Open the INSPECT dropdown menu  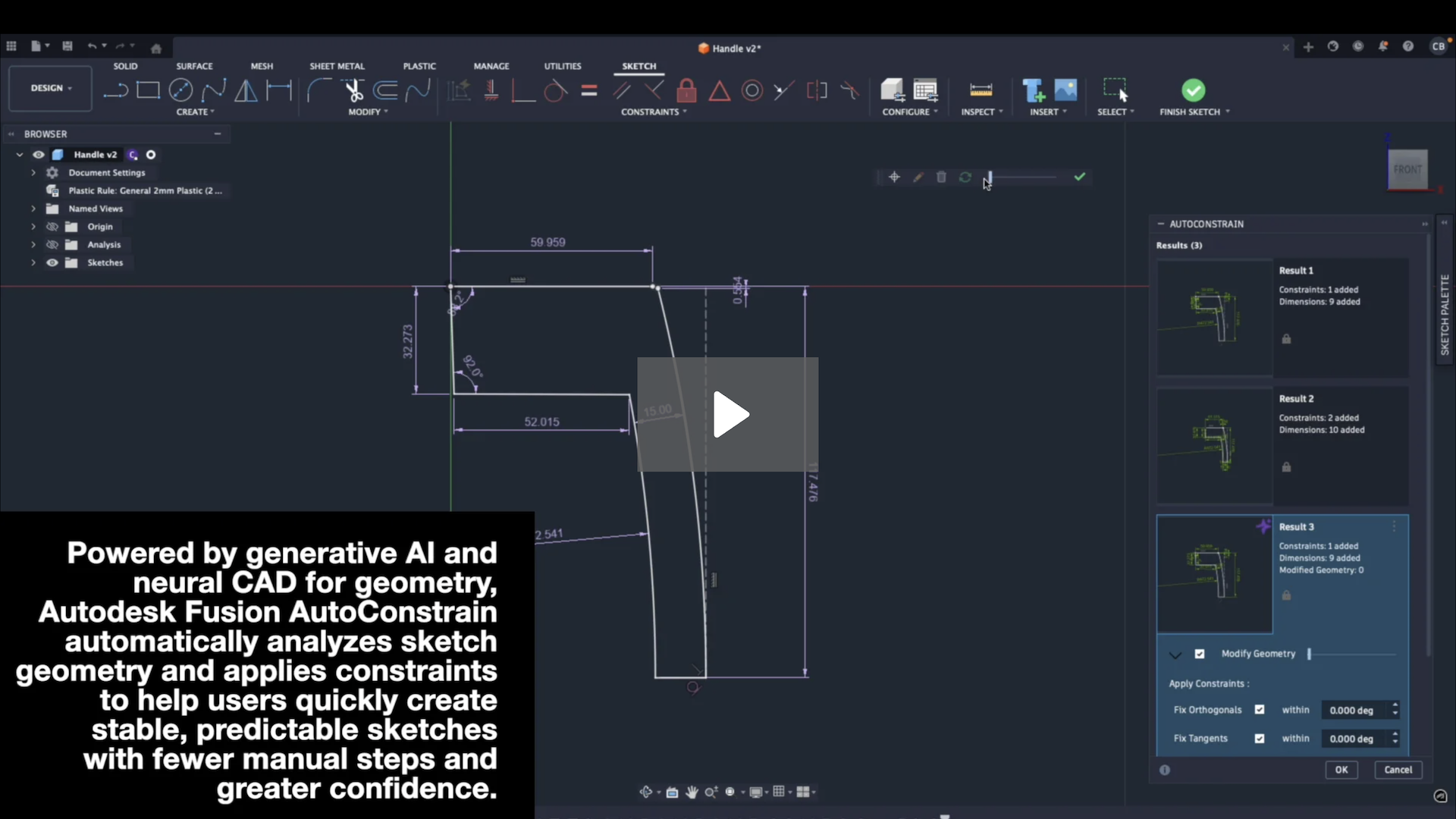[x=982, y=112]
